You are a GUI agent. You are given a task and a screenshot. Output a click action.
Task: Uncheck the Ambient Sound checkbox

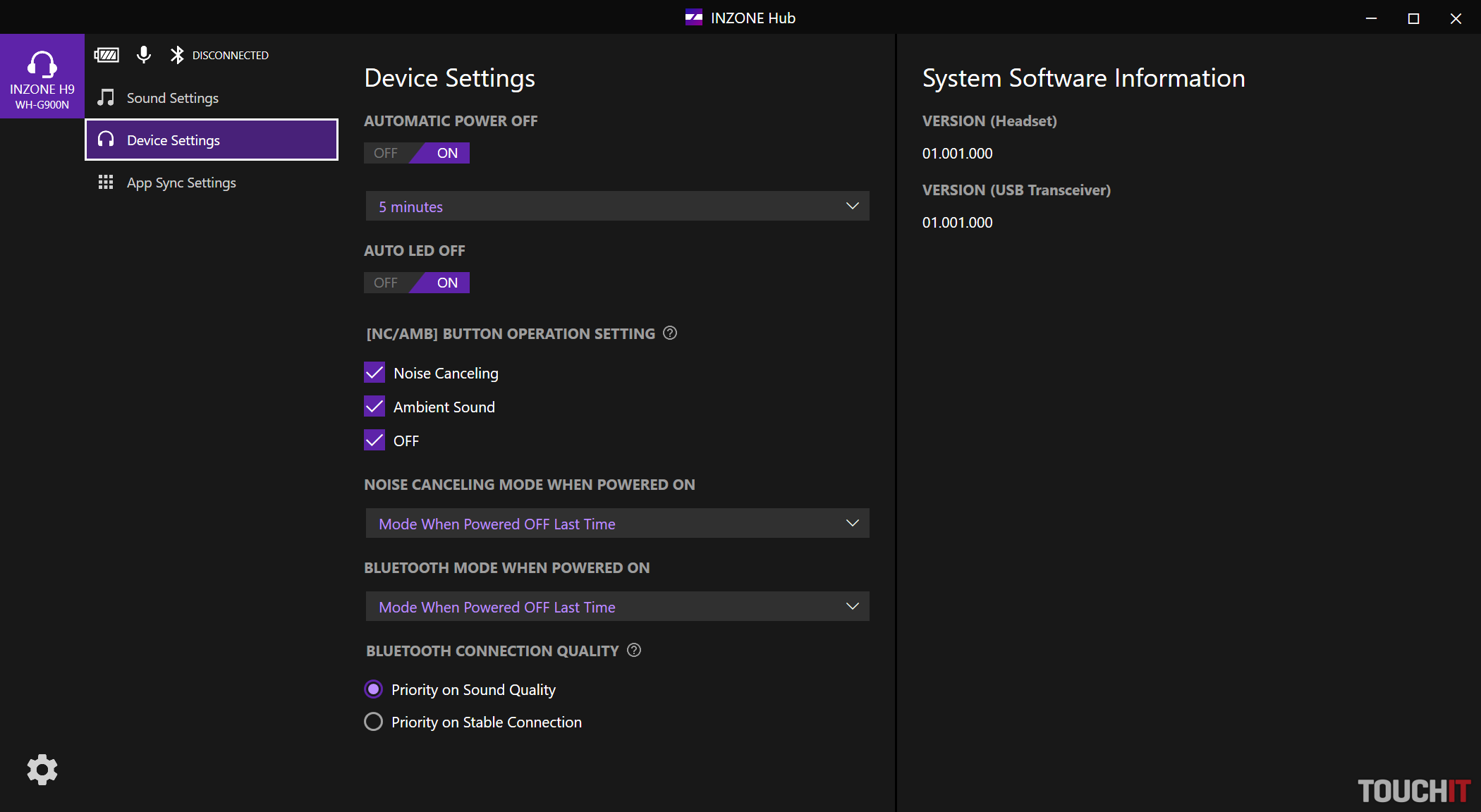pyautogui.click(x=374, y=407)
